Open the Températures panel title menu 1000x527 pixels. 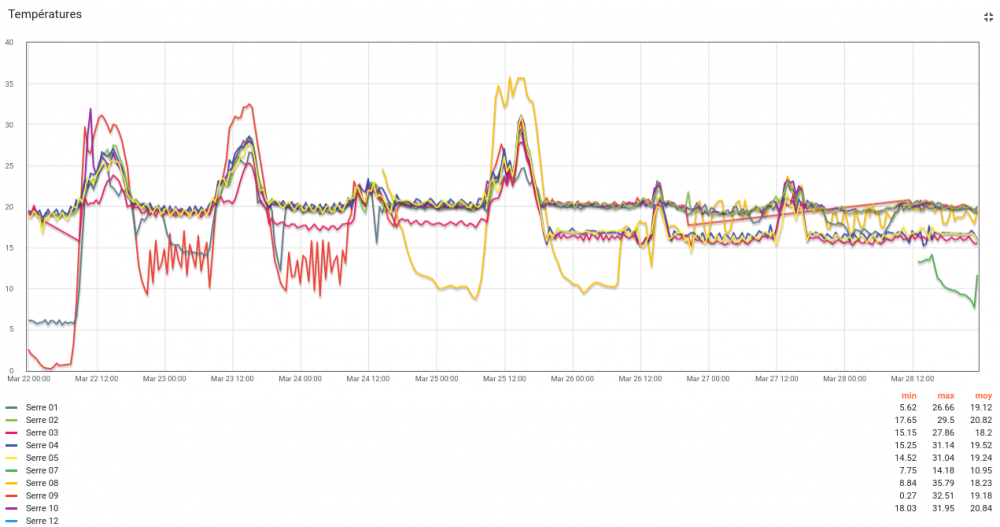point(45,15)
